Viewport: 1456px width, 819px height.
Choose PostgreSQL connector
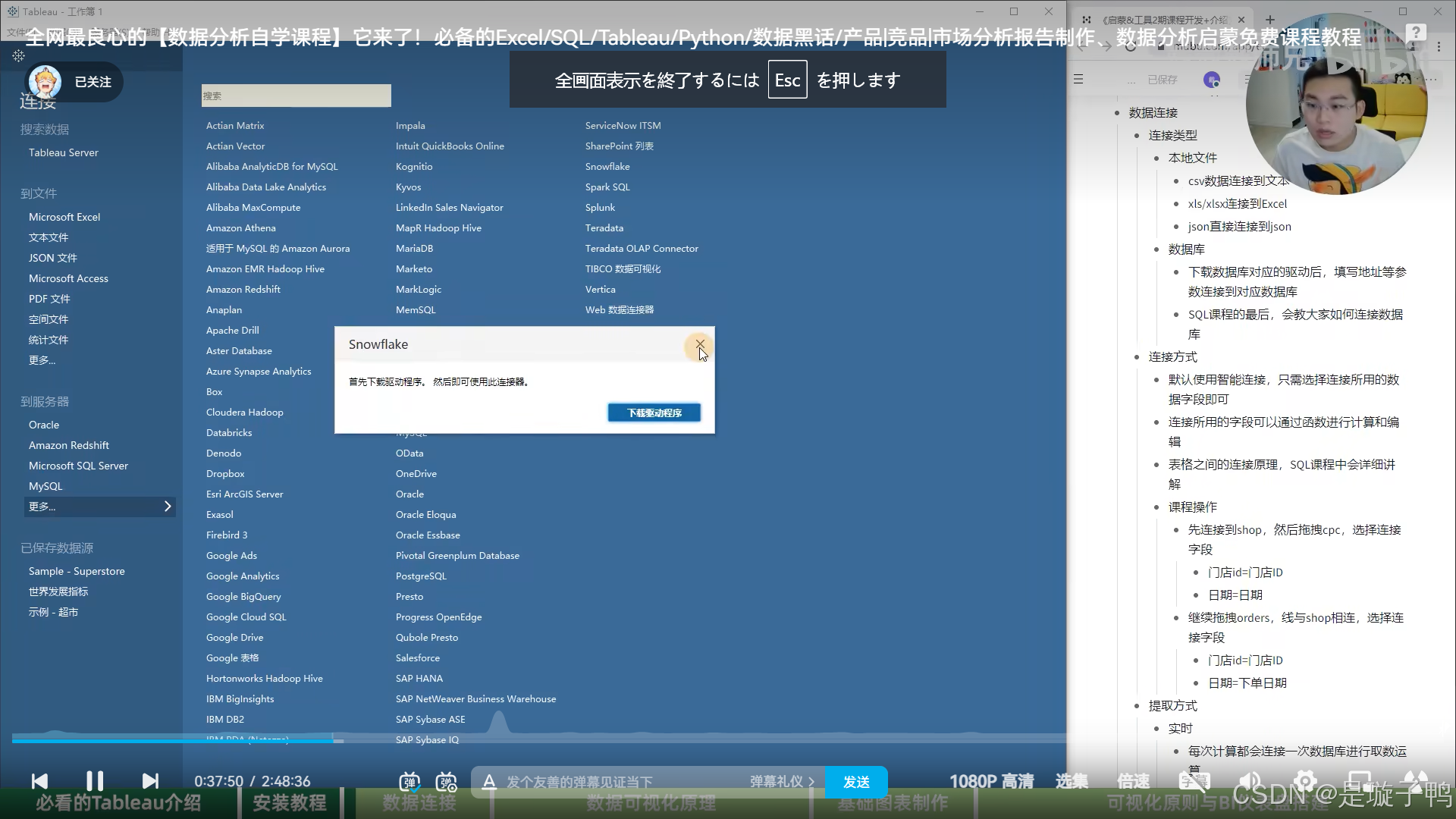(421, 576)
